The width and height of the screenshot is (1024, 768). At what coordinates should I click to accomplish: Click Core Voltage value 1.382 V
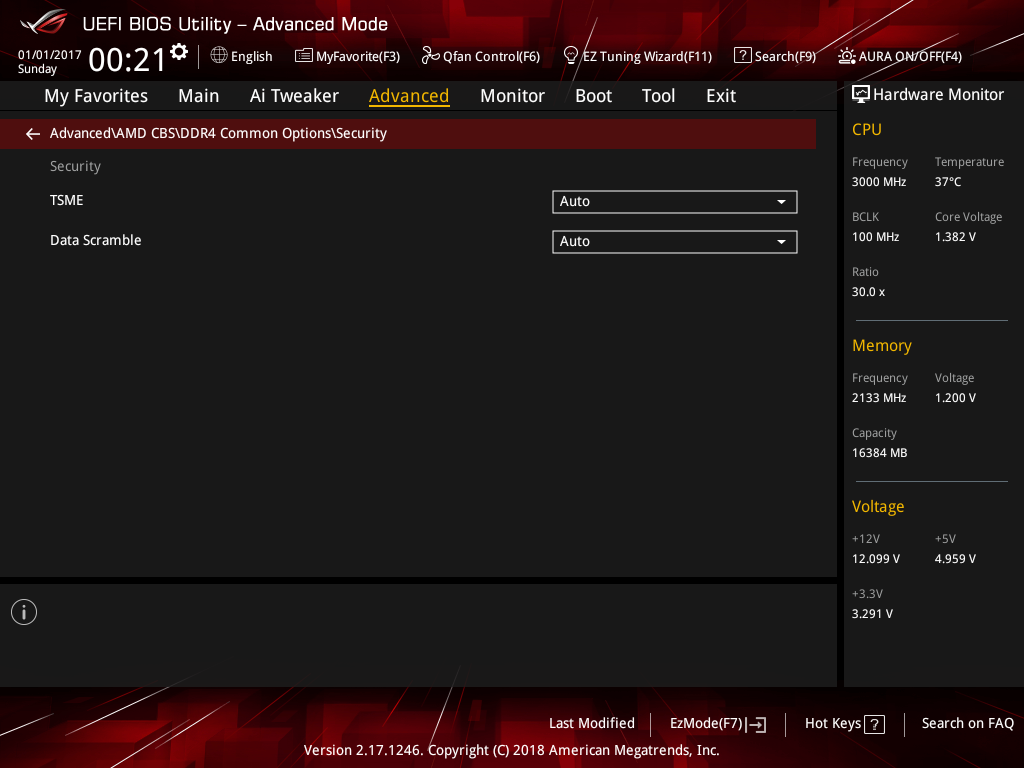955,237
